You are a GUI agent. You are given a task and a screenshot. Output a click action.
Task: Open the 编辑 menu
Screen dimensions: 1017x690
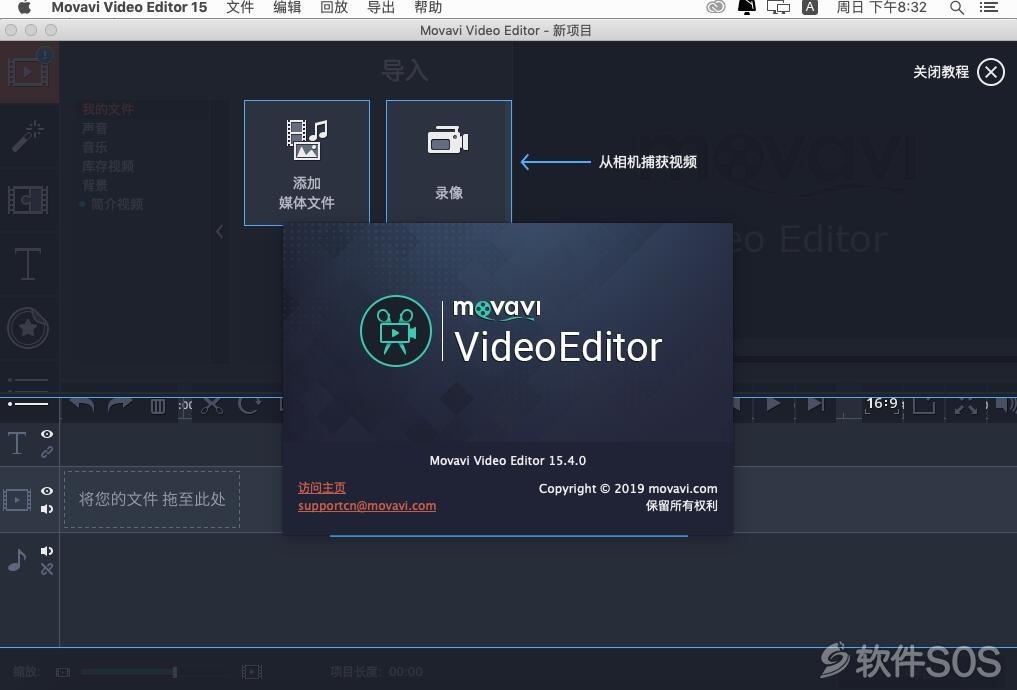[287, 8]
